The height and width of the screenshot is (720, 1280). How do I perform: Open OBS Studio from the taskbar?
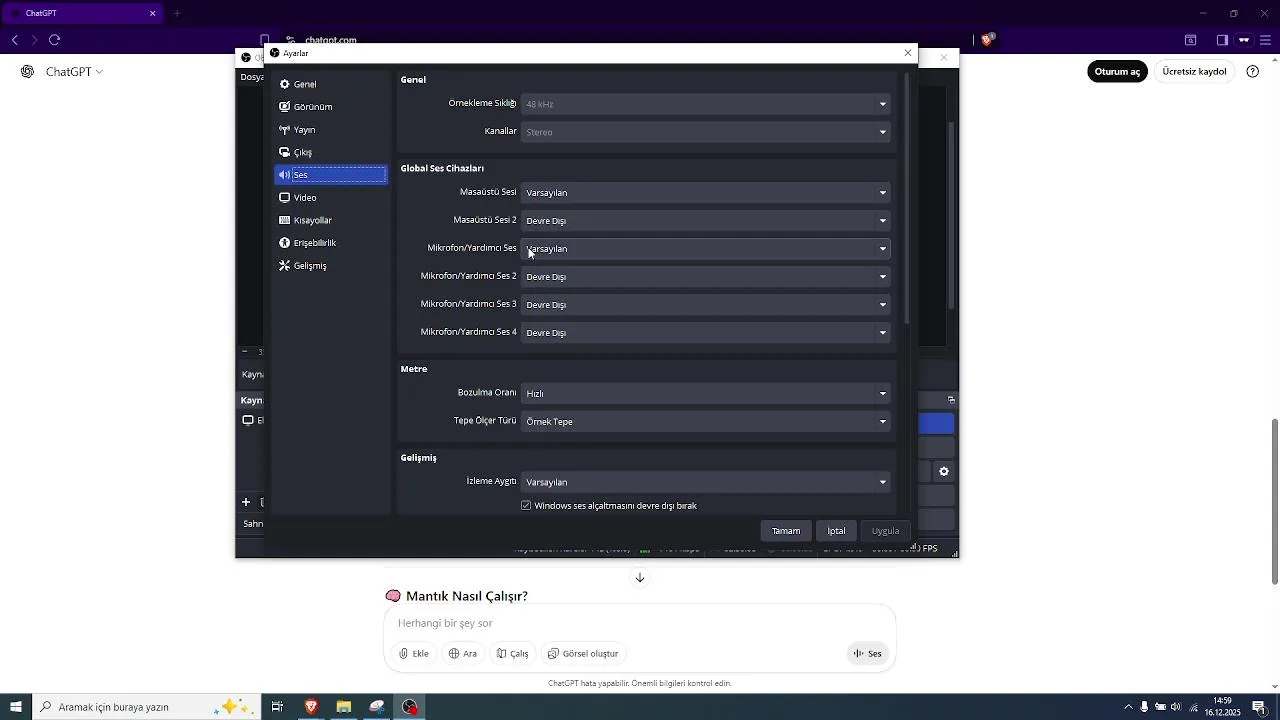click(410, 707)
